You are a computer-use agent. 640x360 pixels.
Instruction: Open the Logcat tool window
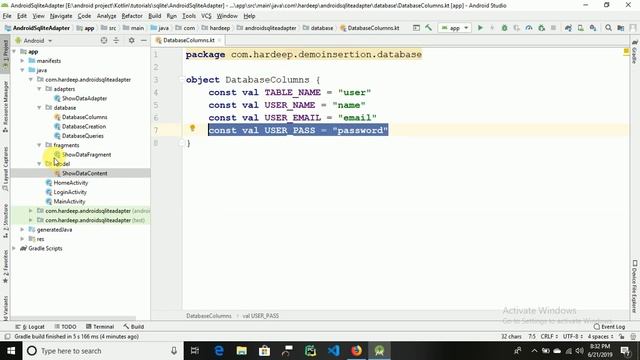point(30,327)
